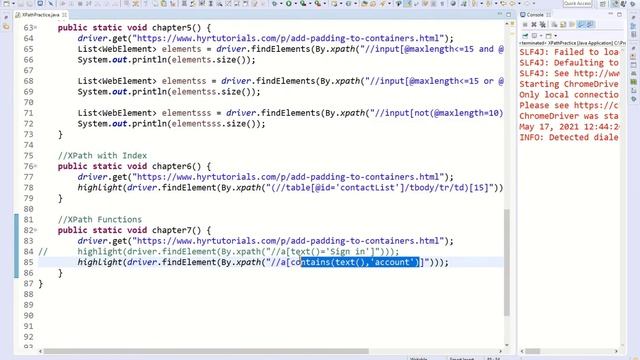Click the Debug bug icon in toolbar
Image resolution: width=640 pixels, height=360 pixels.
tap(275, 4)
